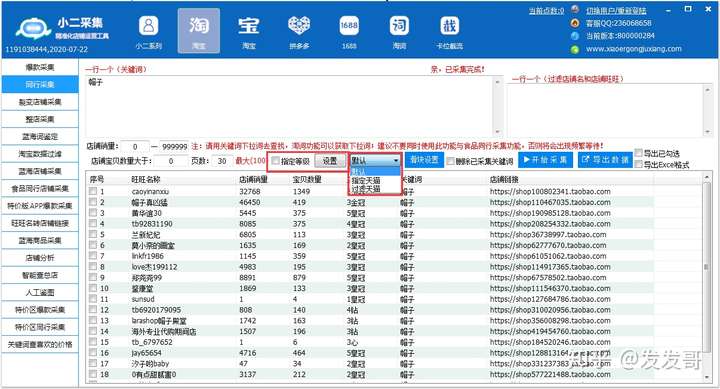Check row 7 linkfr1986 checkbox
The width and height of the screenshot is (720, 389).
[93, 256]
